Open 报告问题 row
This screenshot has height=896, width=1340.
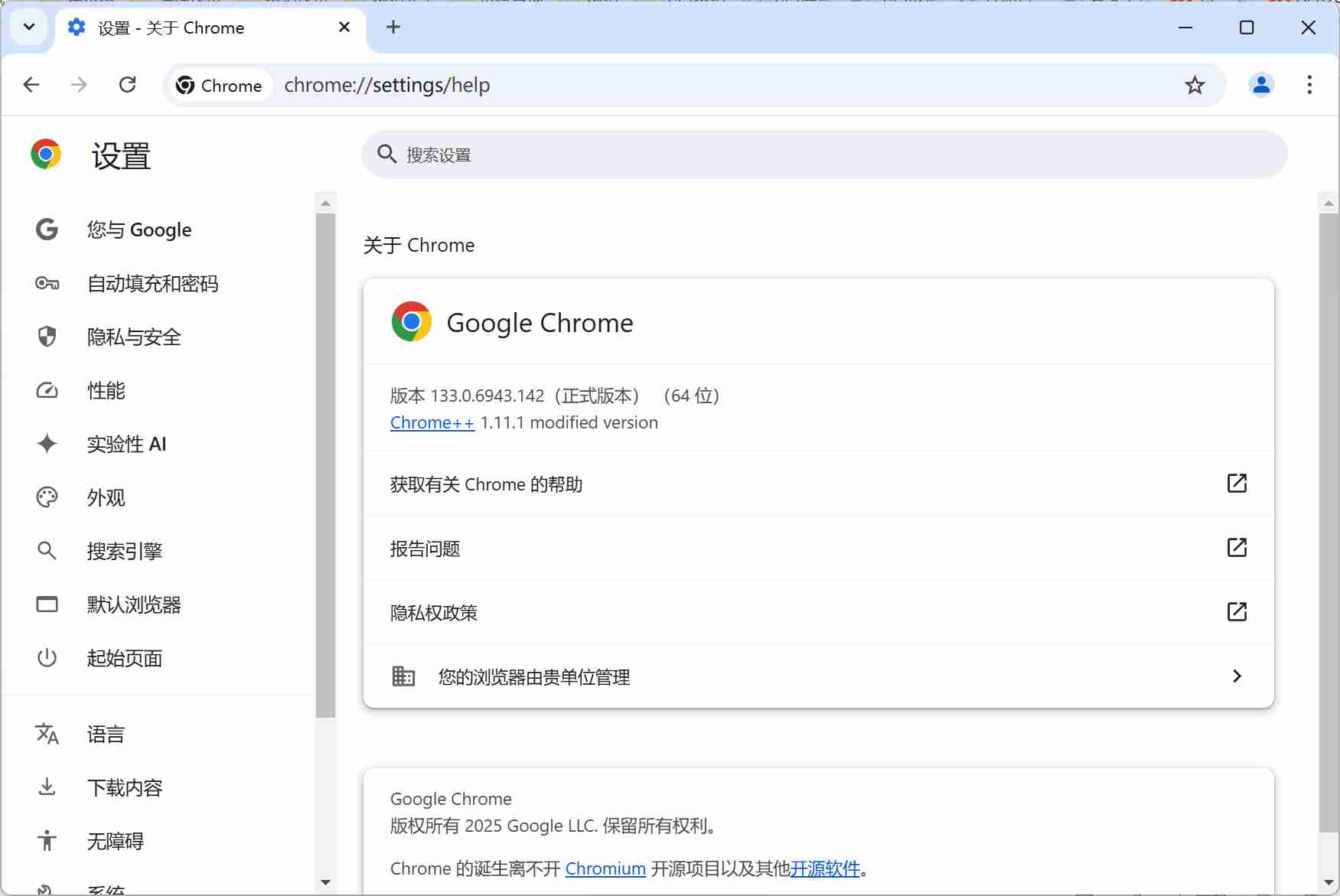(819, 548)
